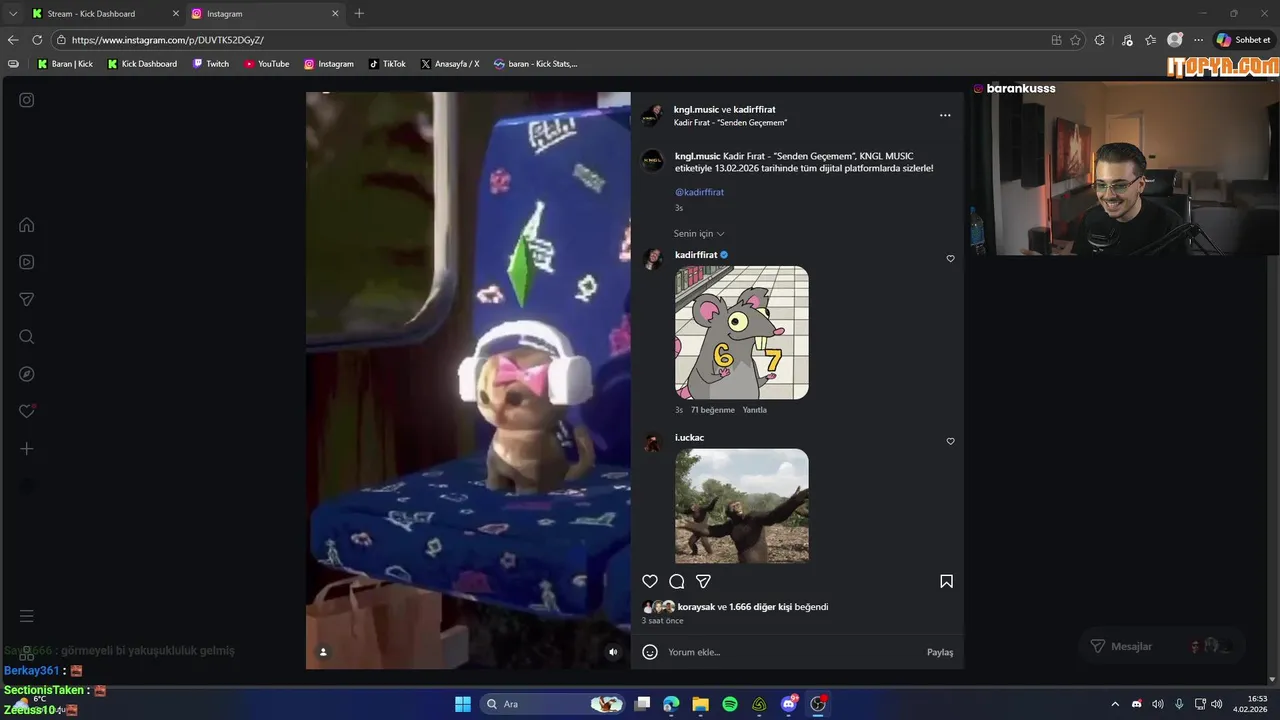Image resolution: width=1280 pixels, height=720 pixels.
Task: Click taskbar search box 'Ara'
Action: pyautogui.click(x=554, y=704)
